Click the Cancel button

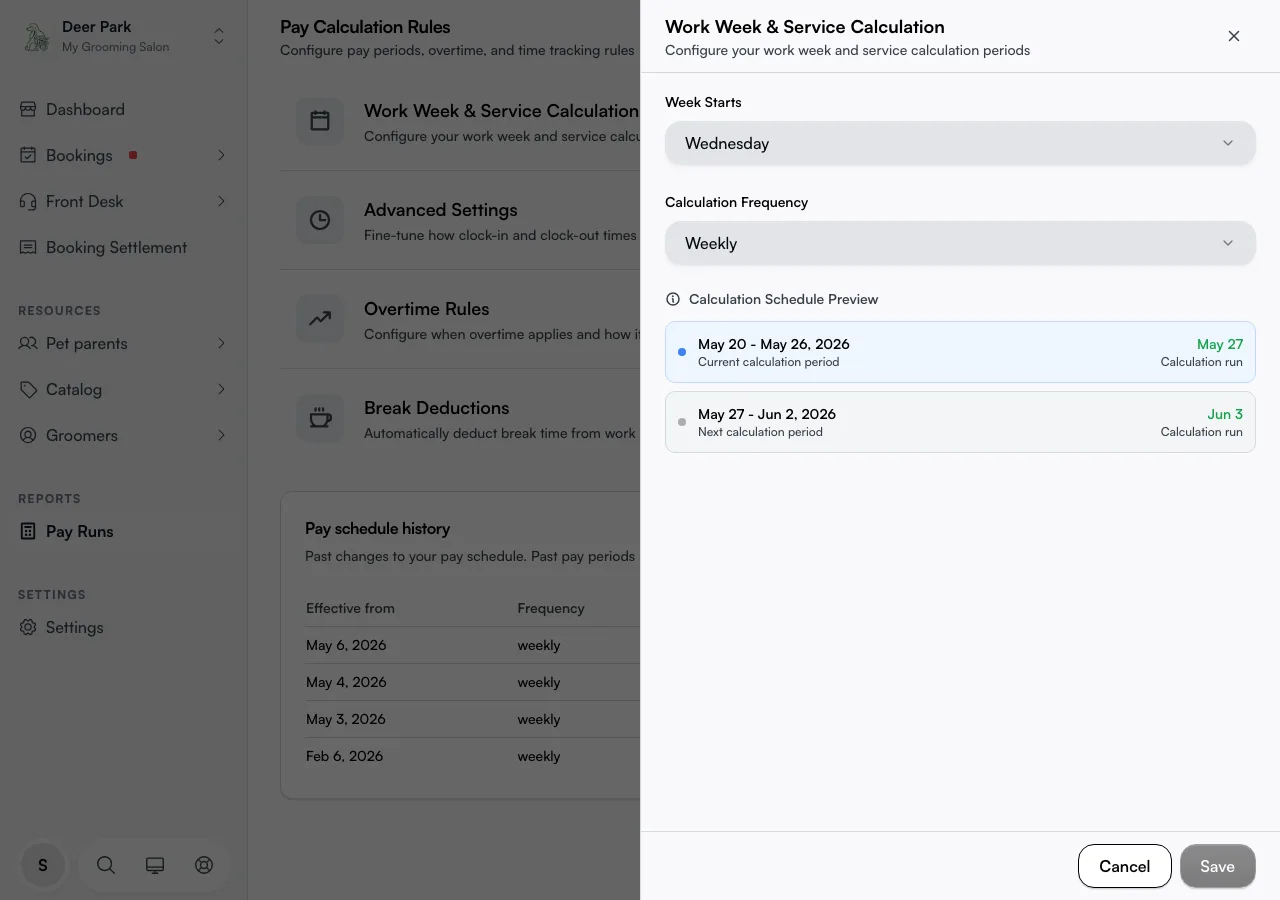pos(1124,866)
